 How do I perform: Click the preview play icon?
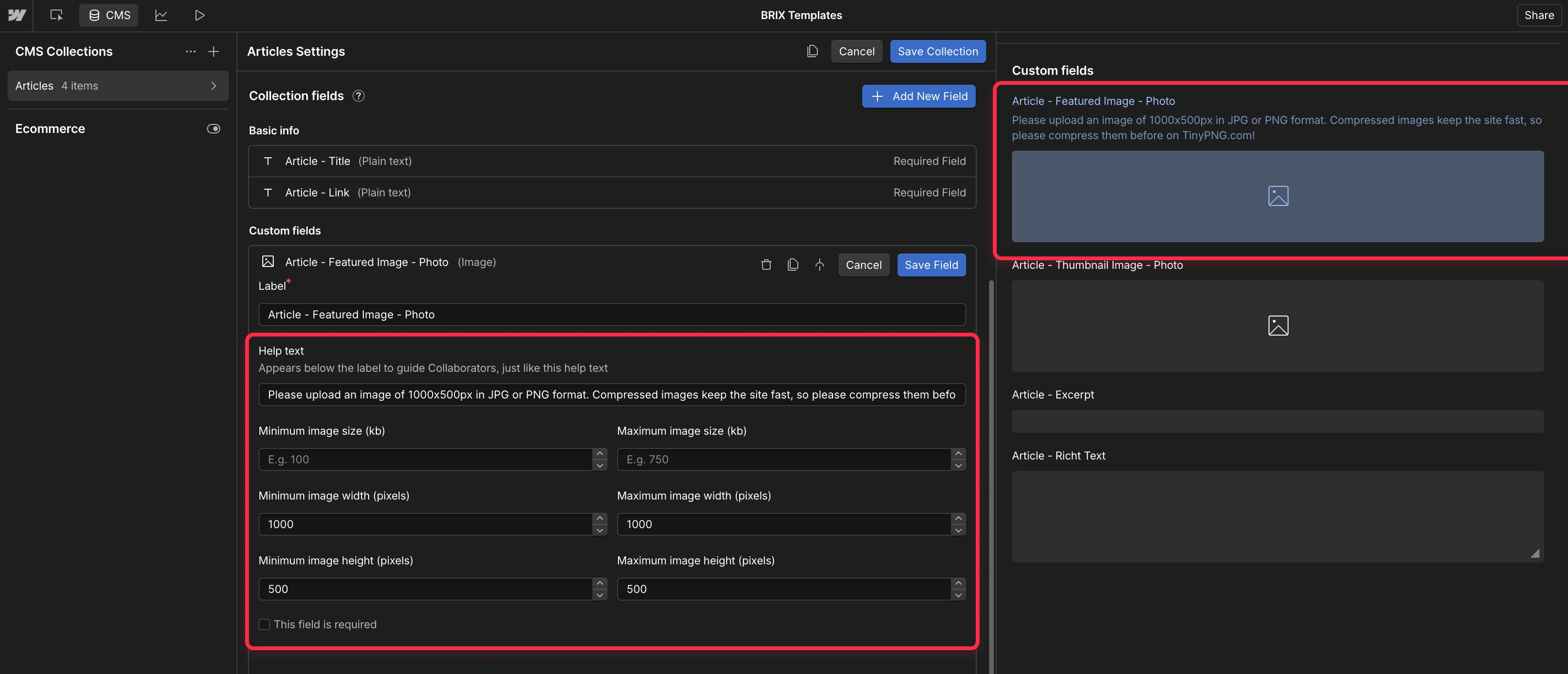[199, 15]
